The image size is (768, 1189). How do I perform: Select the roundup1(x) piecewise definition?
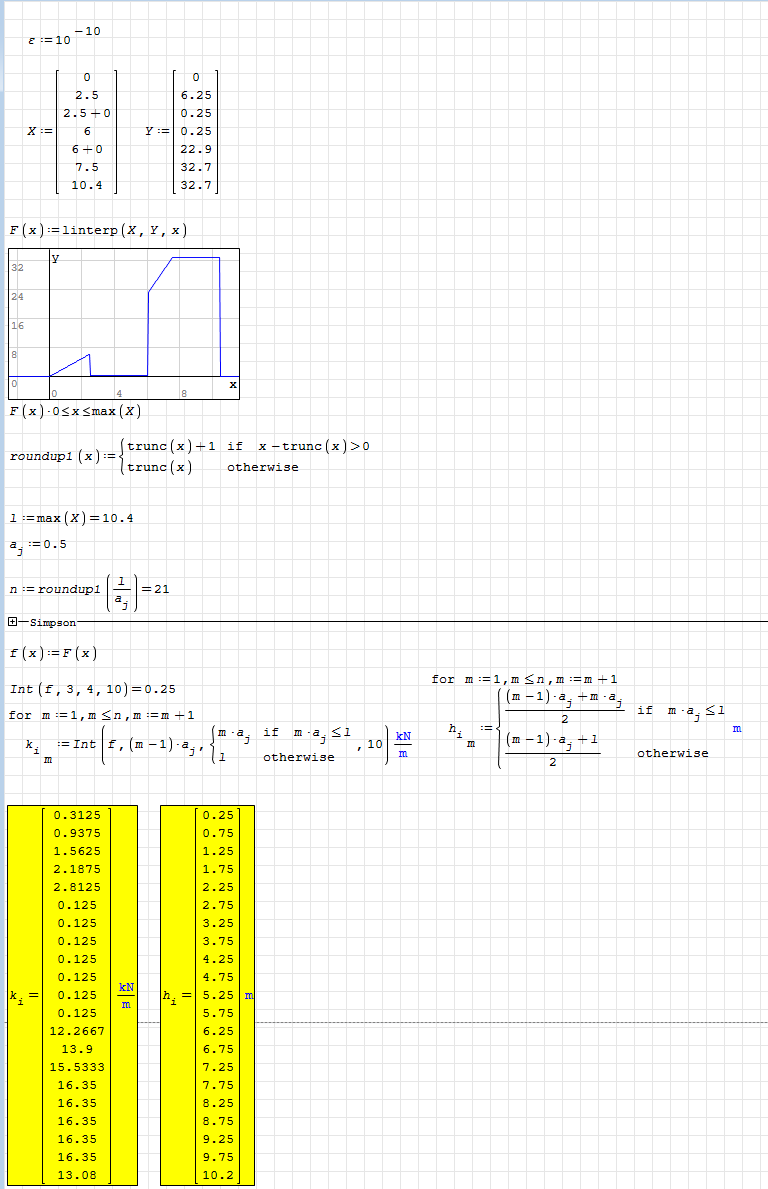pyautogui.click(x=190, y=457)
